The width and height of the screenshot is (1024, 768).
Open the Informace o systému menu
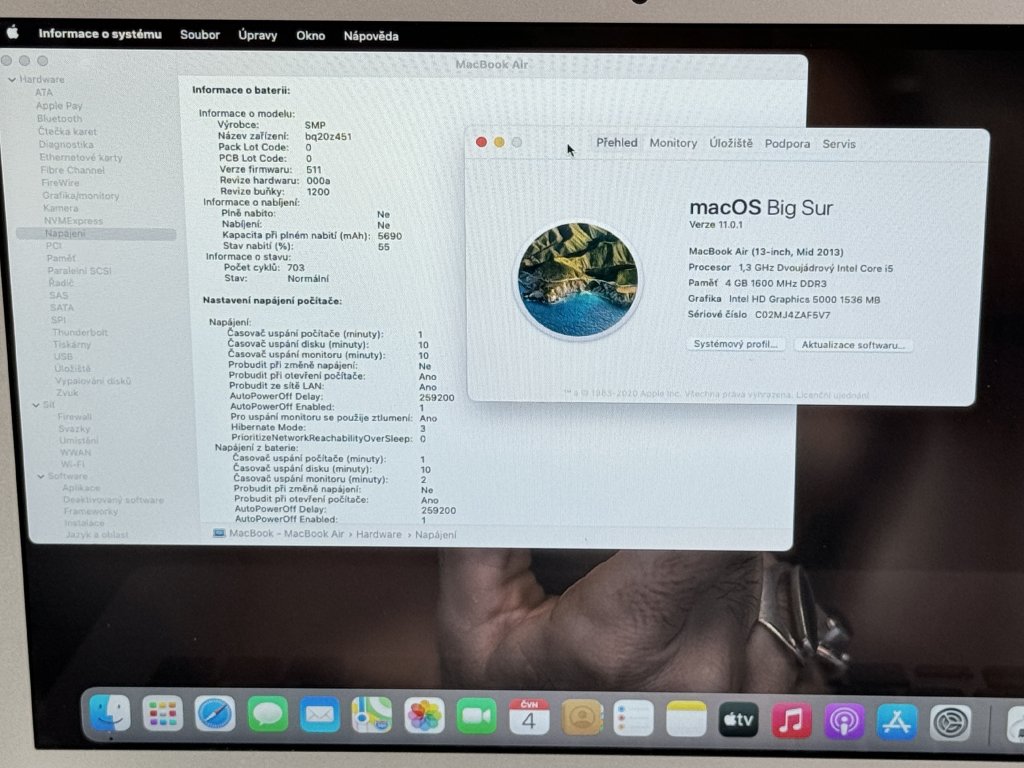[100, 34]
